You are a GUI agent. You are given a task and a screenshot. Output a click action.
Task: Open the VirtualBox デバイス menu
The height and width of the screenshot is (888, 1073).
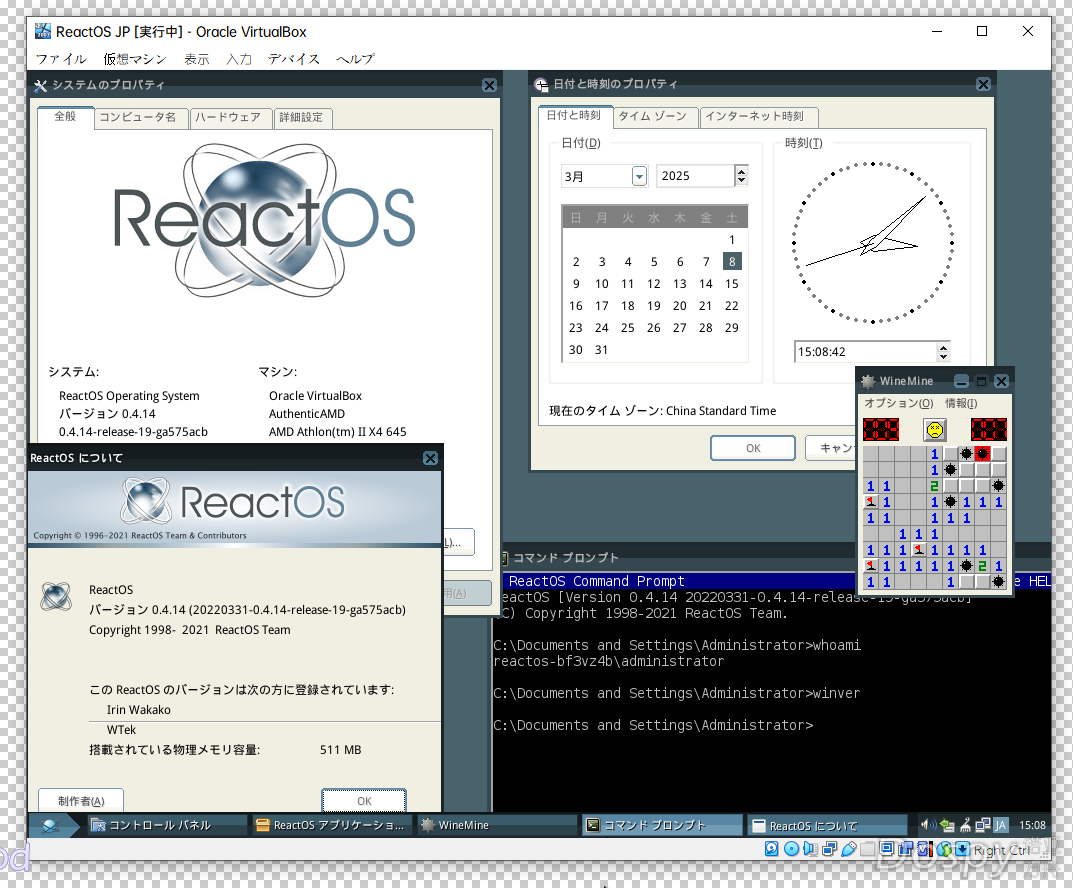(x=293, y=59)
